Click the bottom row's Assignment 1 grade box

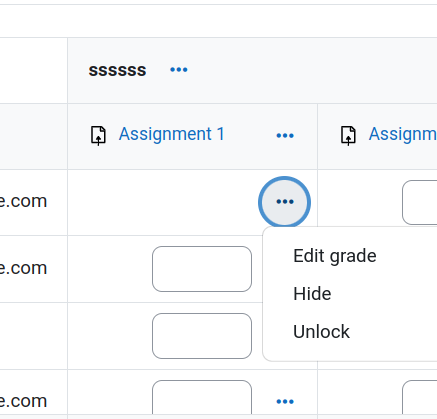pyautogui.click(x=202, y=397)
